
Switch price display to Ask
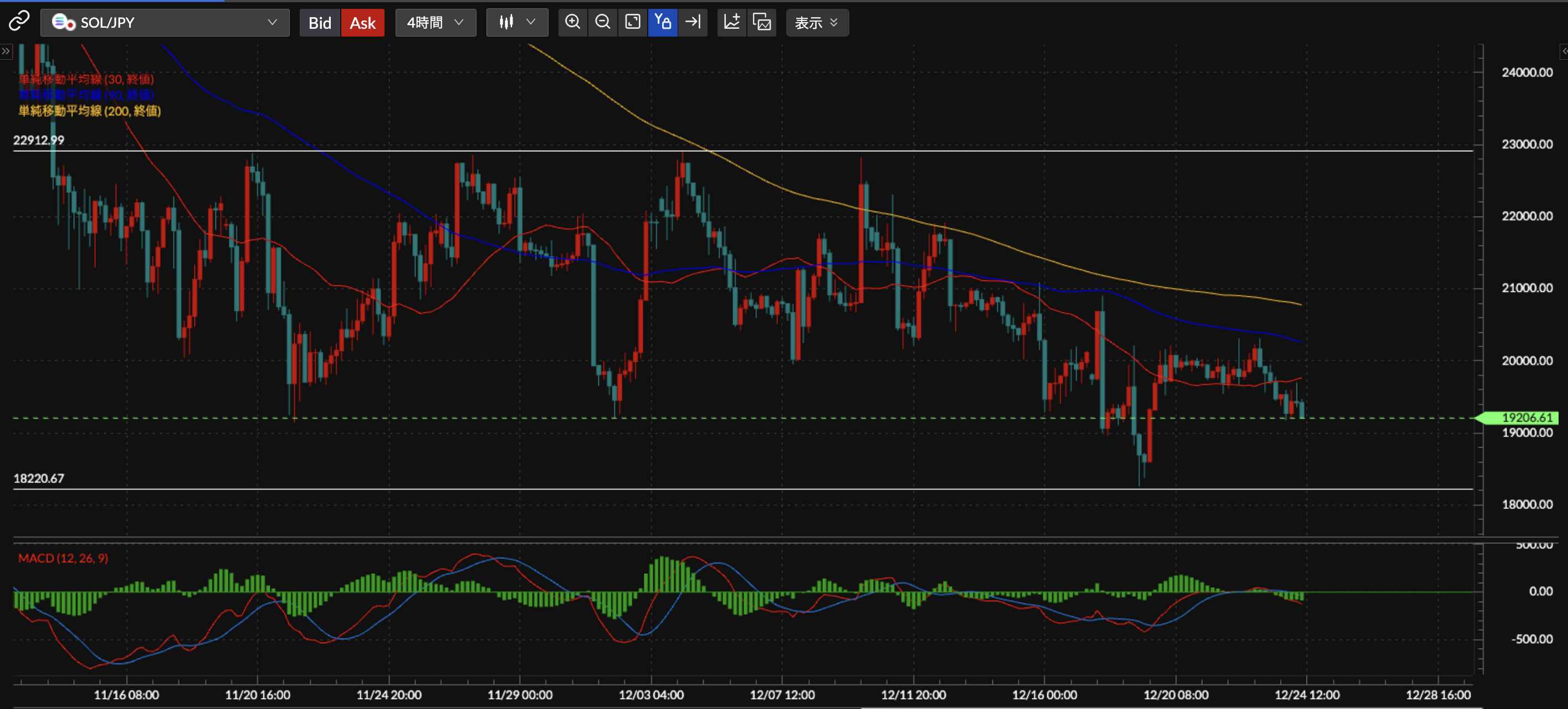362,23
